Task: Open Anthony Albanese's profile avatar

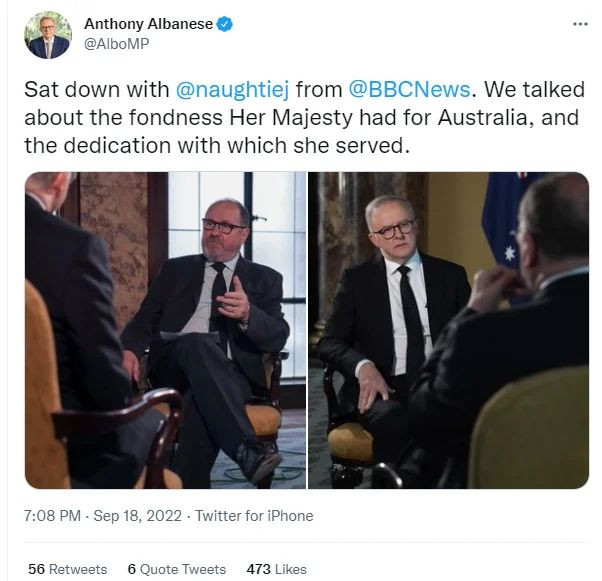Action: (48, 35)
